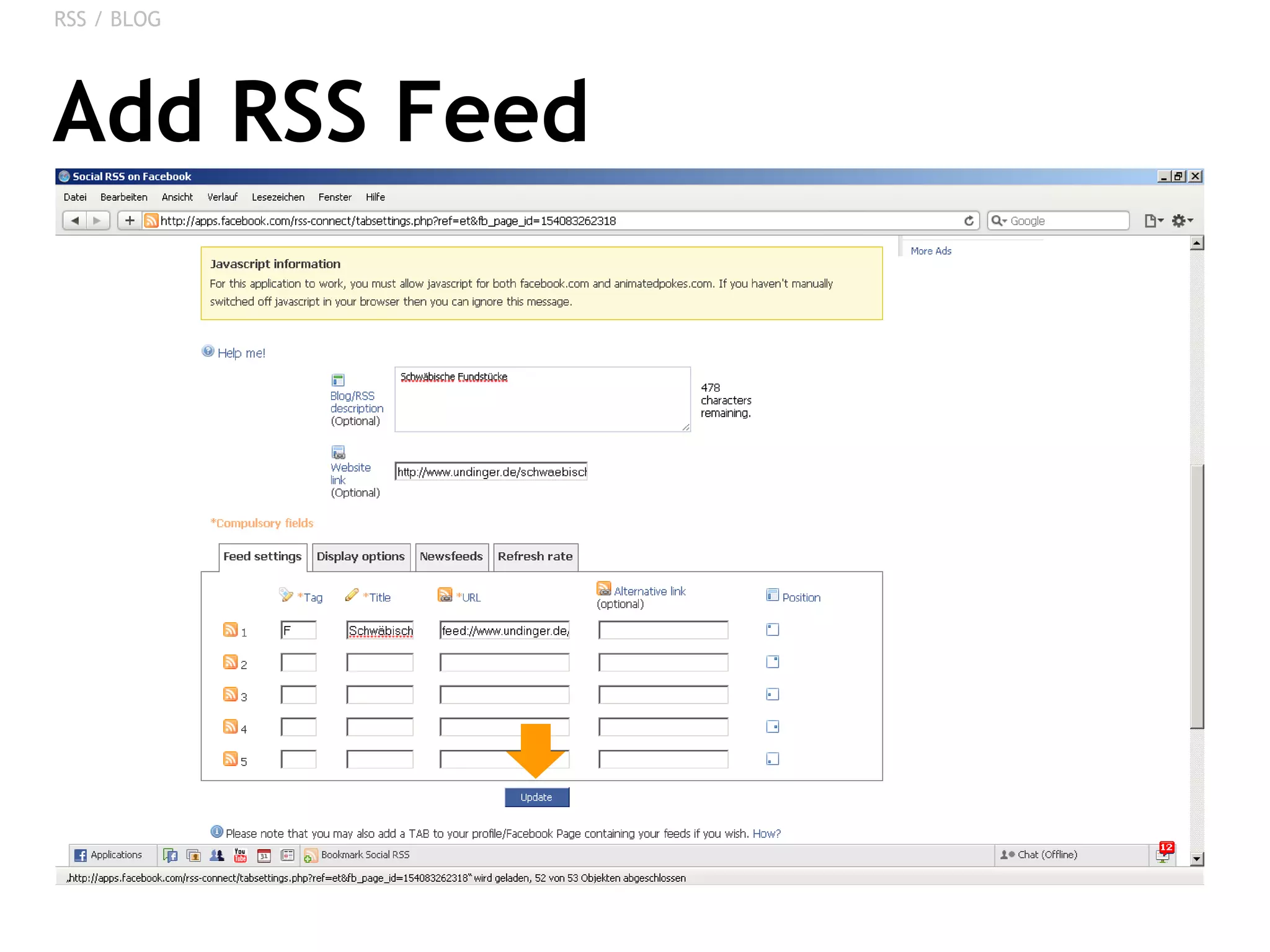Image resolution: width=1270 pixels, height=952 pixels.
Task: Open the Hilfe menu
Action: [x=375, y=197]
